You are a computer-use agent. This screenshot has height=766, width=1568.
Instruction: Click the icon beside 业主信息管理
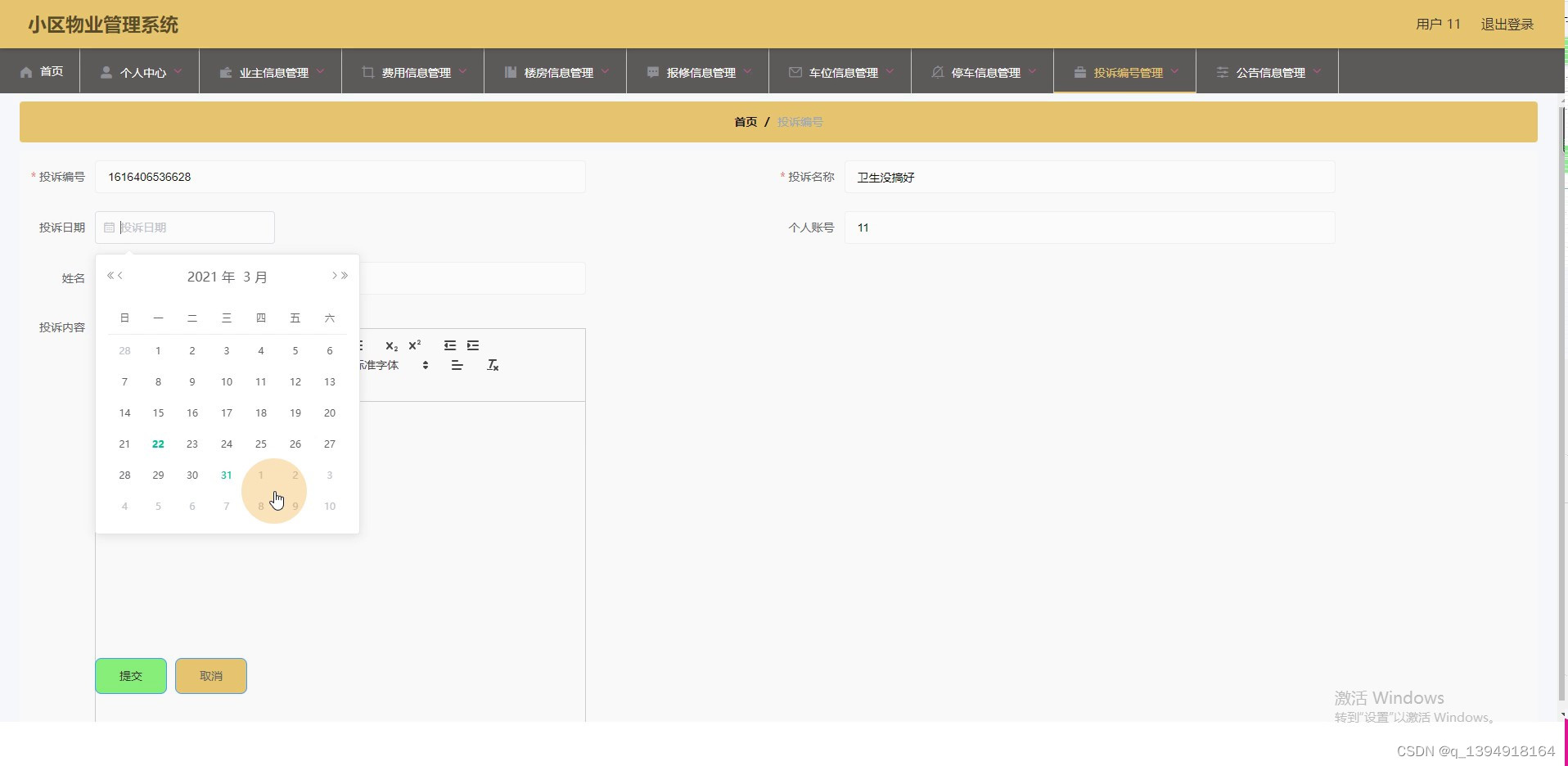[x=226, y=72]
